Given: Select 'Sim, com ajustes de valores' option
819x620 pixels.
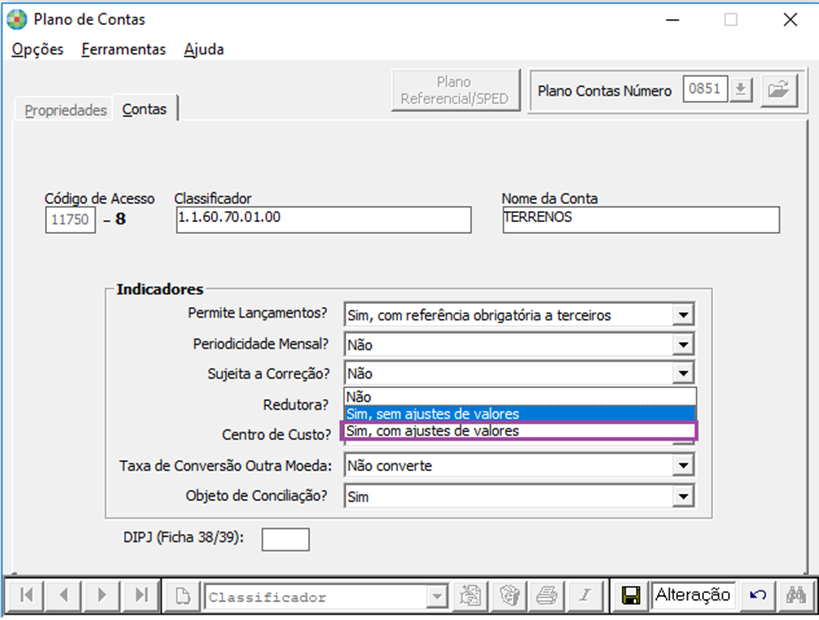Looking at the screenshot, I should pos(520,431).
